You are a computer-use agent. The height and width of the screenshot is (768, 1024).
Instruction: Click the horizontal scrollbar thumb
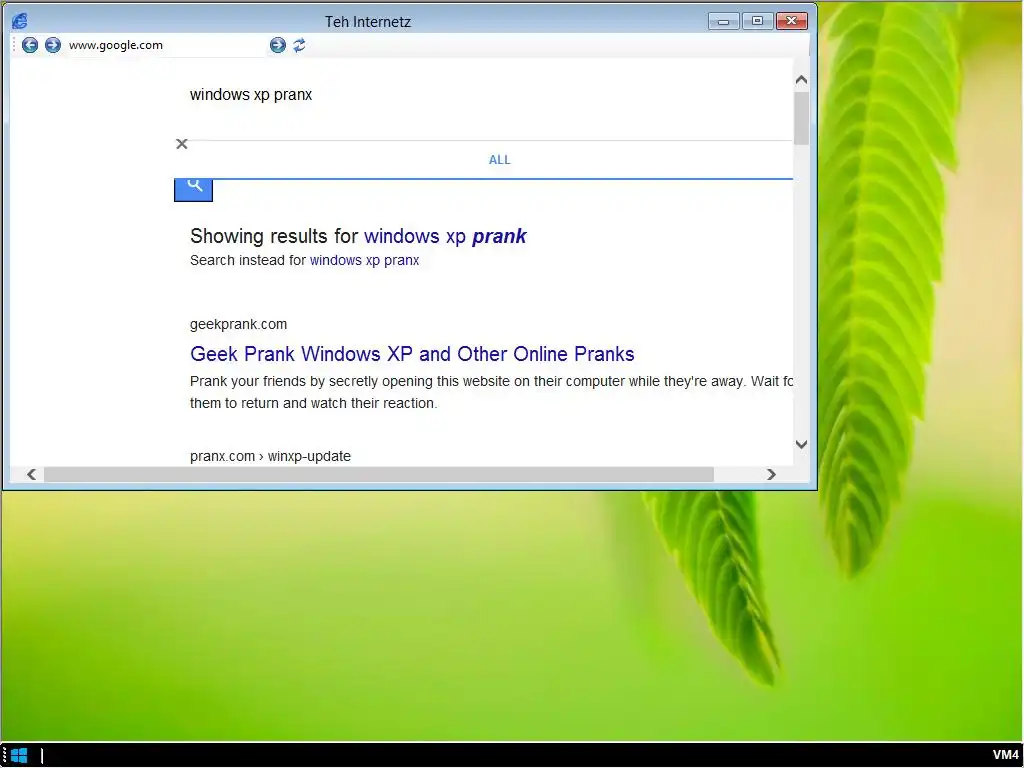click(379, 474)
